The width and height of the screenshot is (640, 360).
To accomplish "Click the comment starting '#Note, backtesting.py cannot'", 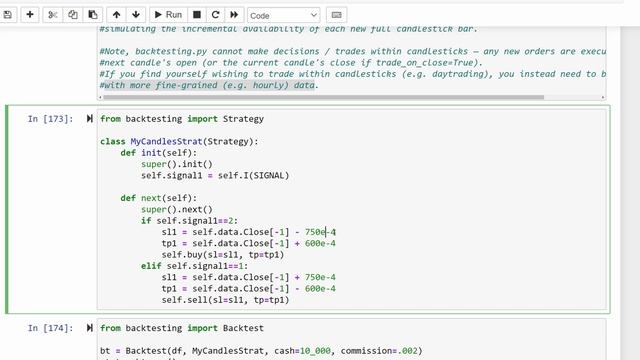I will pyautogui.click(x=353, y=51).
